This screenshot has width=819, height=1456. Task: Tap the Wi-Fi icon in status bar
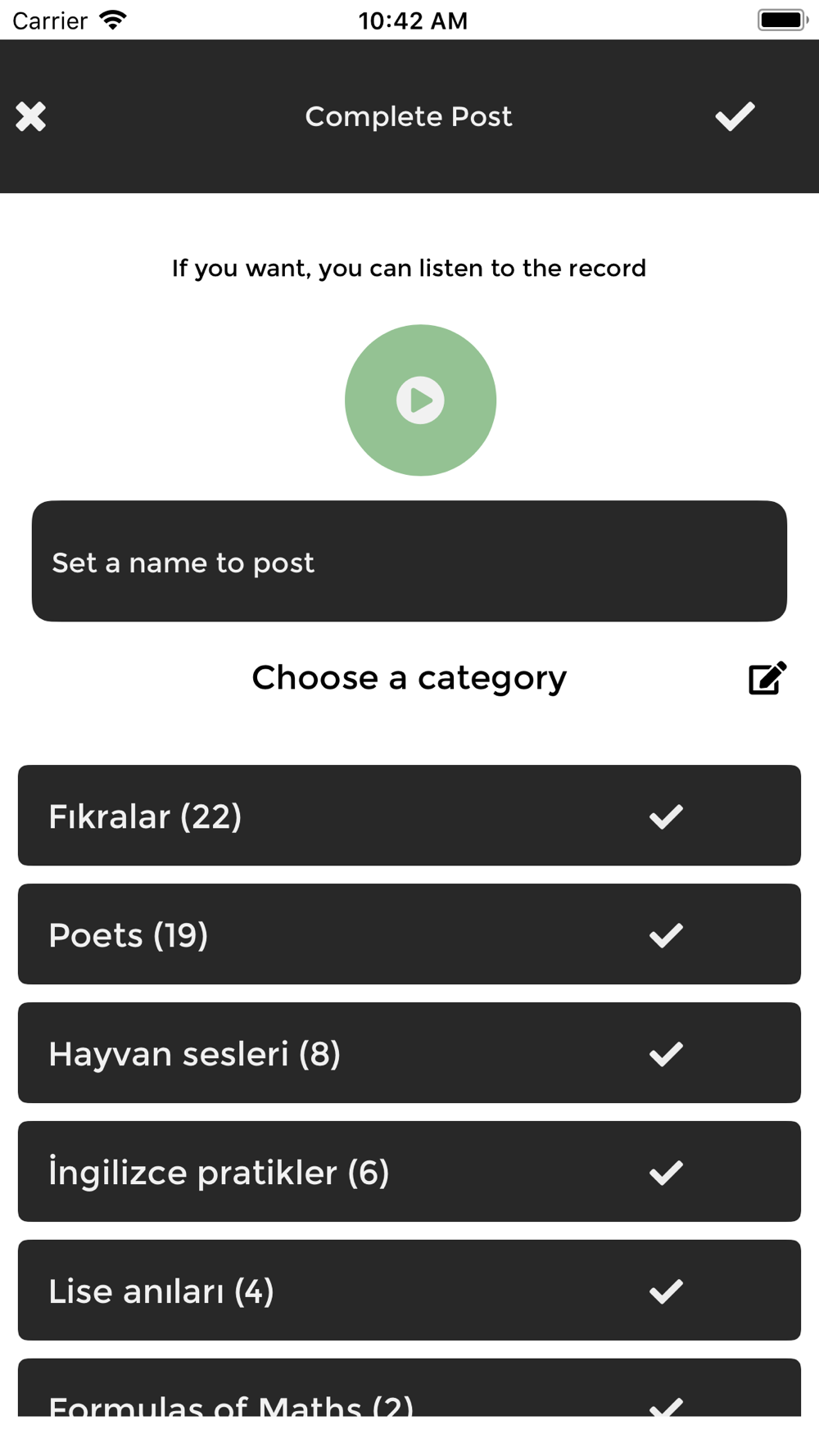113,20
